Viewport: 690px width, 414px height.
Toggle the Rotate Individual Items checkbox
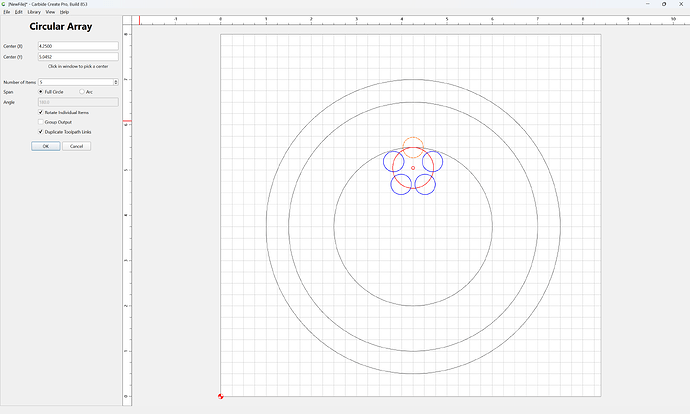[40, 113]
